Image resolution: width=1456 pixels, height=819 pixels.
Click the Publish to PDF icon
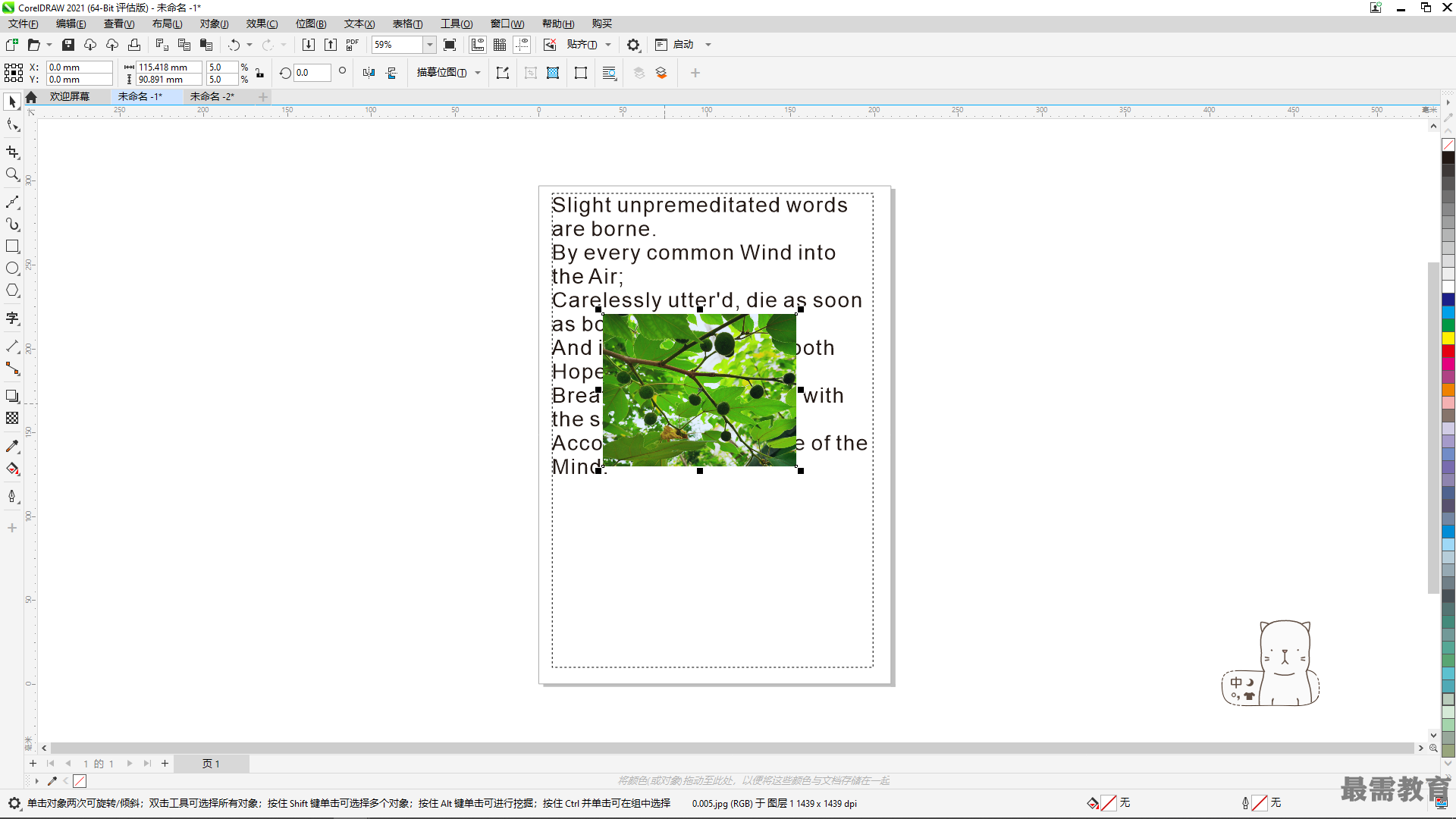click(353, 45)
